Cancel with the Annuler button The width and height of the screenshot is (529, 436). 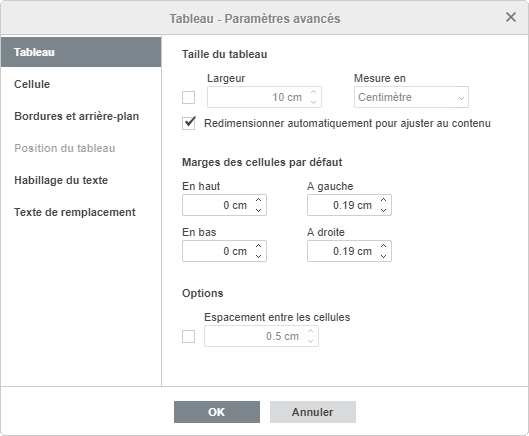pyautogui.click(x=313, y=412)
